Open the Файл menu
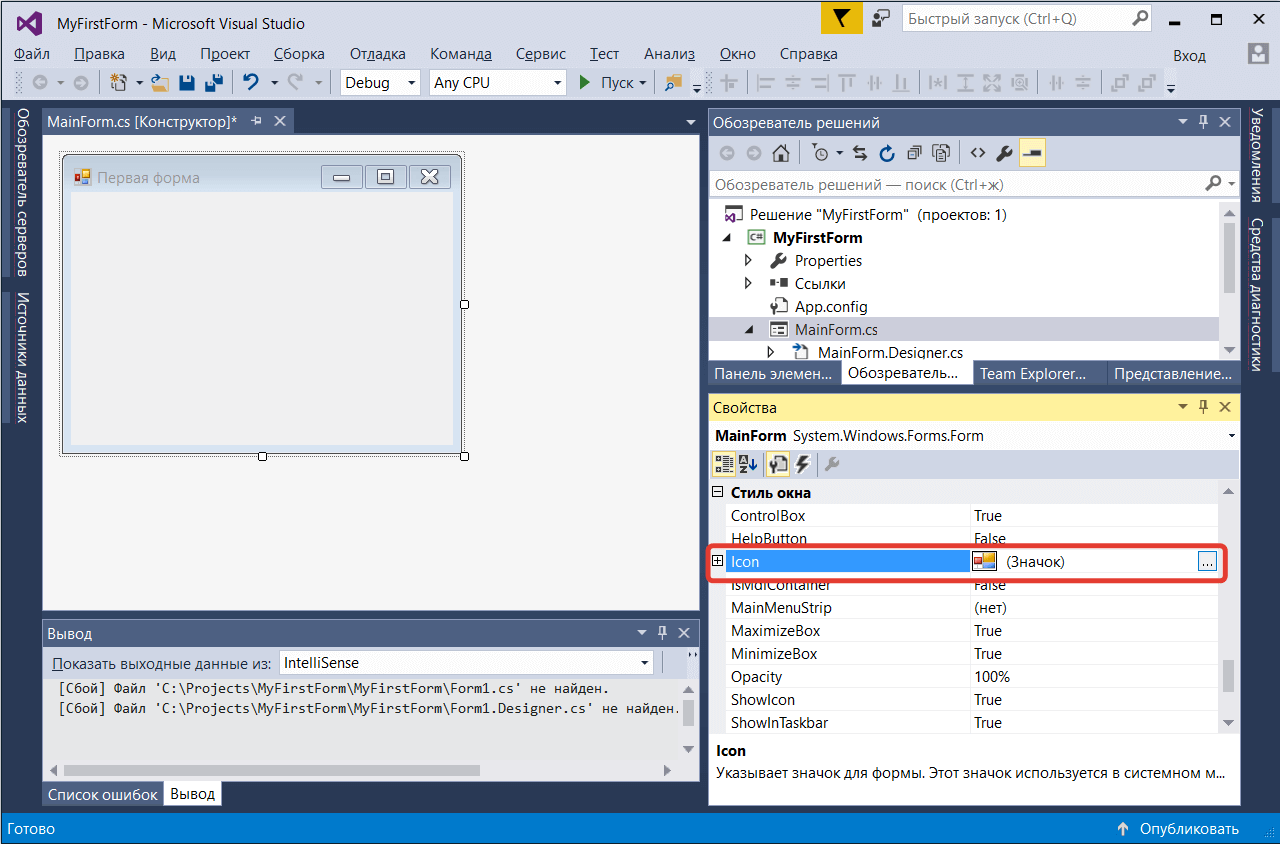This screenshot has height=844, width=1280. 33,54
